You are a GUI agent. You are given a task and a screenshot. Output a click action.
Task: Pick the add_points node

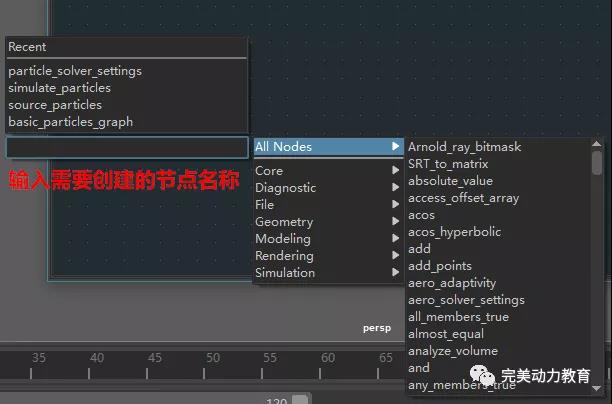440,266
